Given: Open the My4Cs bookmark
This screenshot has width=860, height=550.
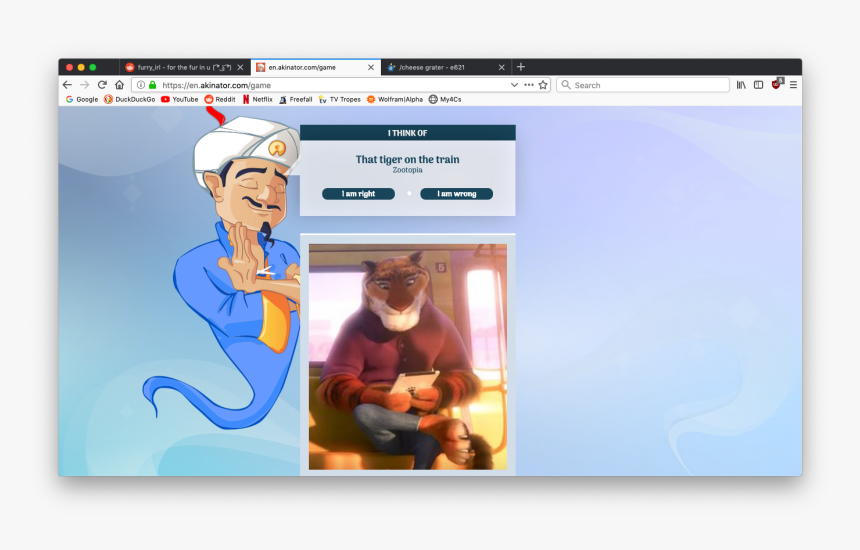Looking at the screenshot, I should (x=445, y=99).
